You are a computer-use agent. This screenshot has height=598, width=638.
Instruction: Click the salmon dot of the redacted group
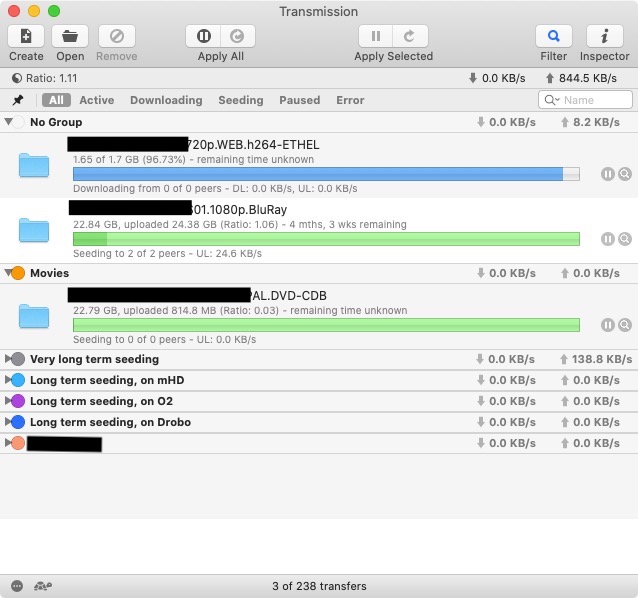pyautogui.click(x=18, y=443)
